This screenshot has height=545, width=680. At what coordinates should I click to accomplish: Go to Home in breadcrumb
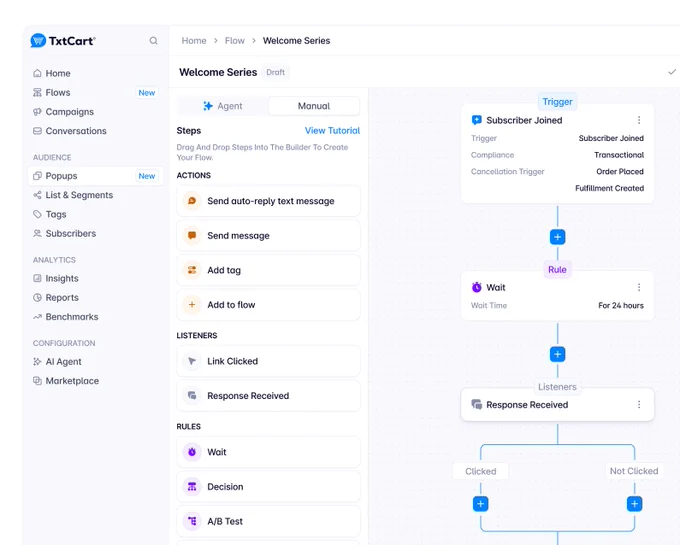(x=194, y=41)
